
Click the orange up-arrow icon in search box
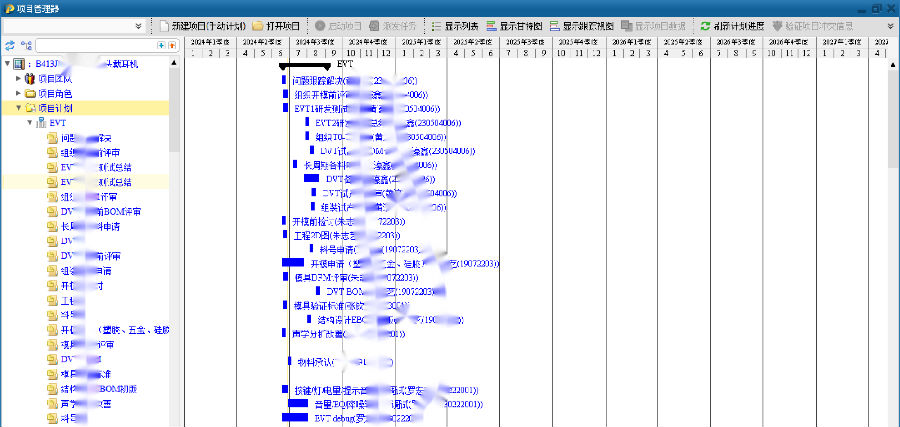(x=171, y=45)
